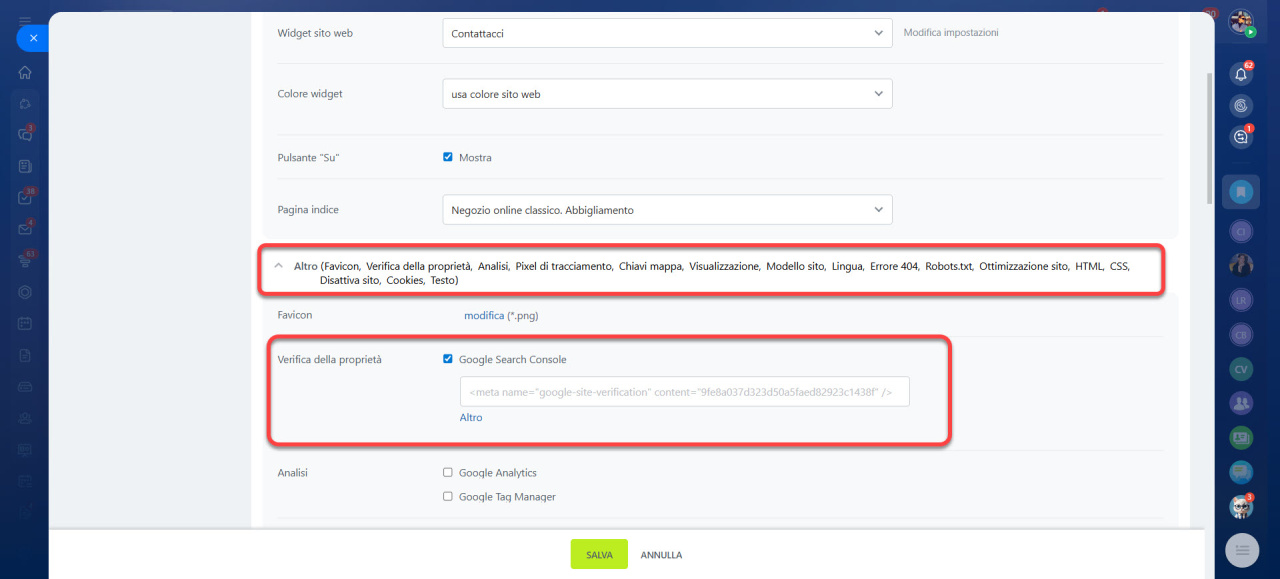
Task: Click the CV avatar in right sidebar
Action: click(1241, 369)
